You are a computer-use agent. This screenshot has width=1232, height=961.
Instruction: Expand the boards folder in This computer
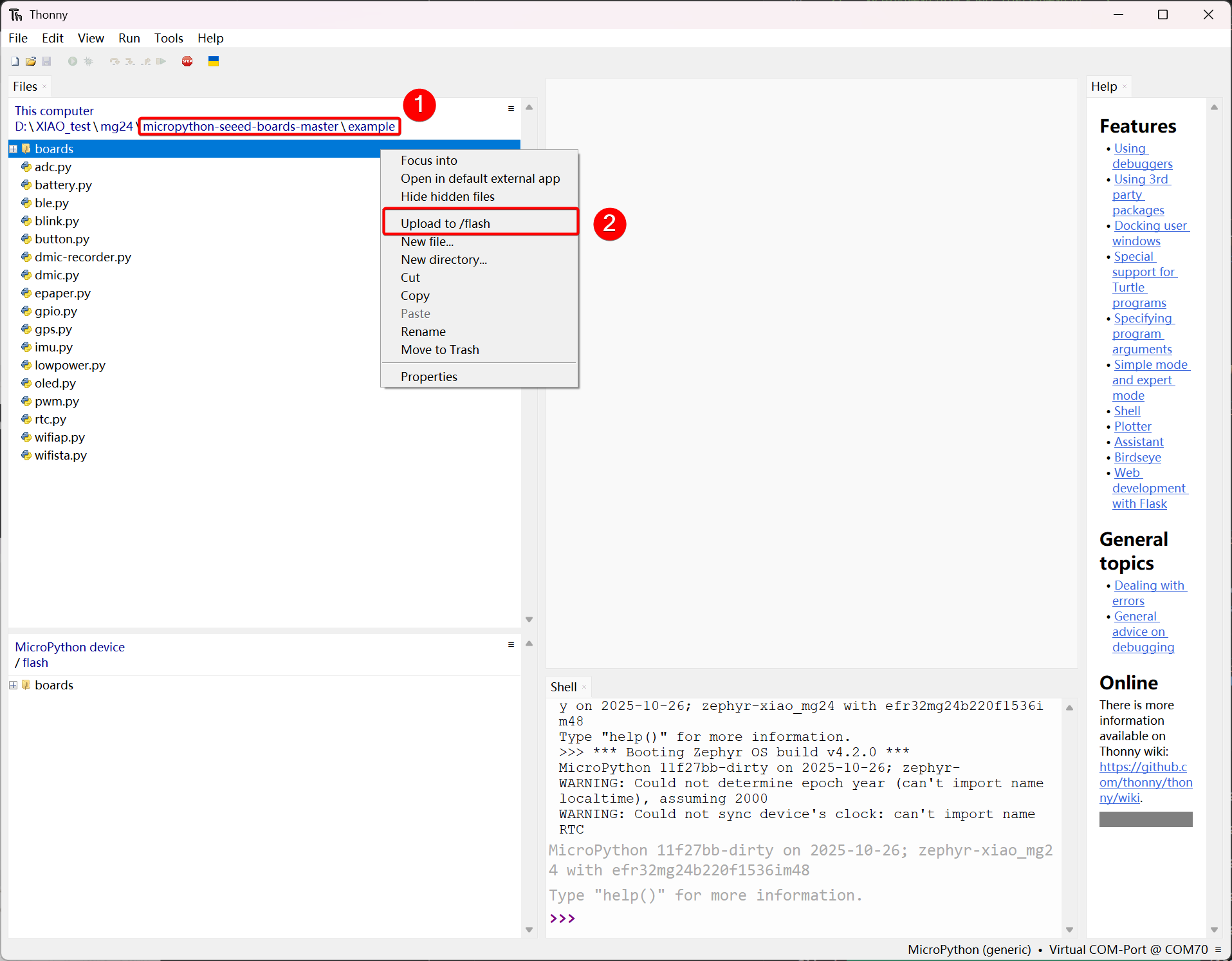click(x=14, y=149)
